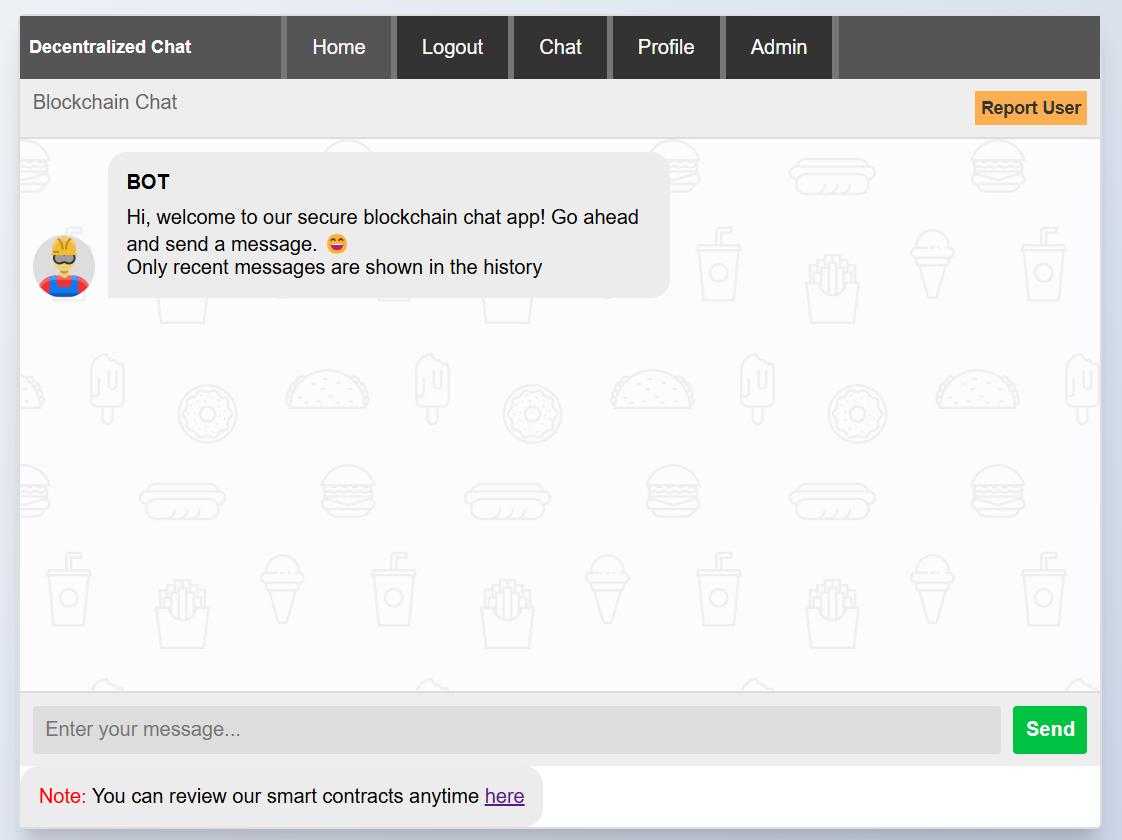Click the BOT avatar icon
1122x840 pixels.
[x=64, y=266]
